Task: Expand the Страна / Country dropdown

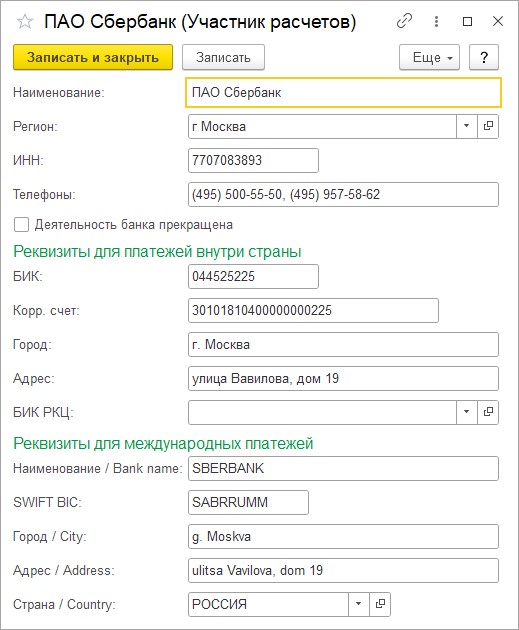Action: click(359, 604)
